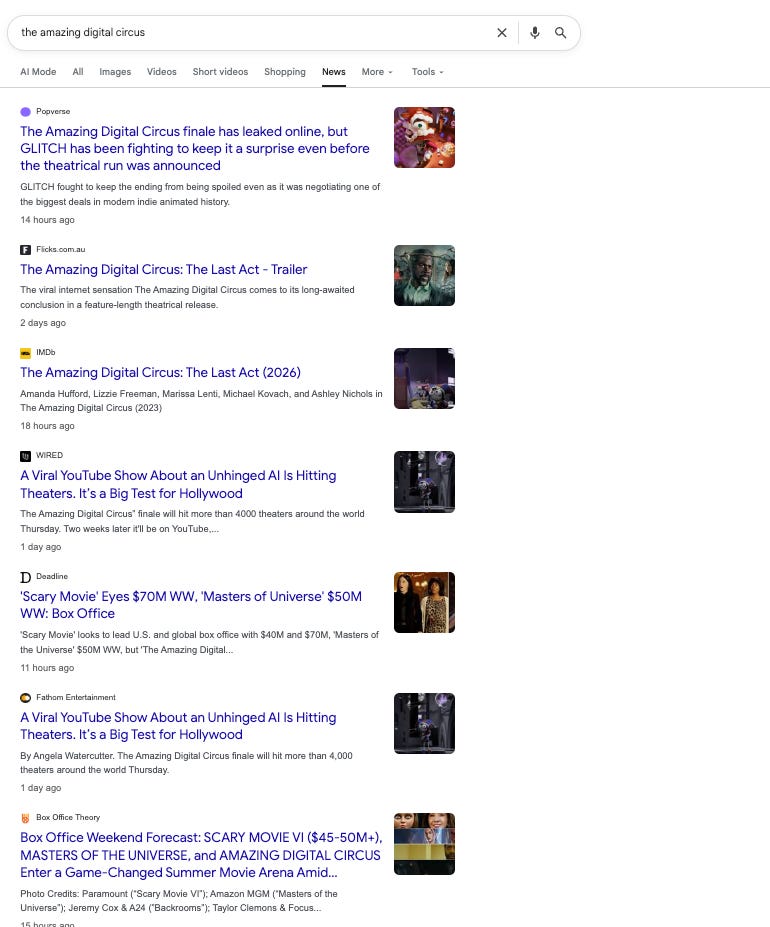Click the "18 hours ago" timestamp
The image size is (770, 927).
coord(47,426)
